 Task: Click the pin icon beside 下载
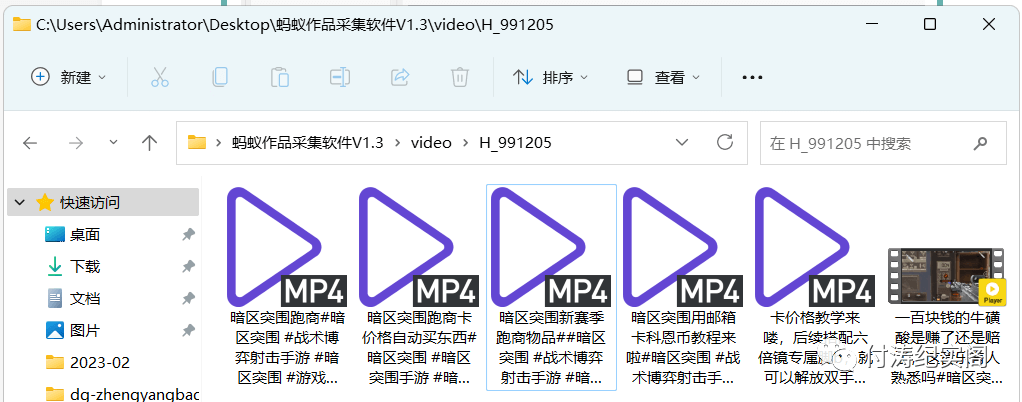click(188, 266)
